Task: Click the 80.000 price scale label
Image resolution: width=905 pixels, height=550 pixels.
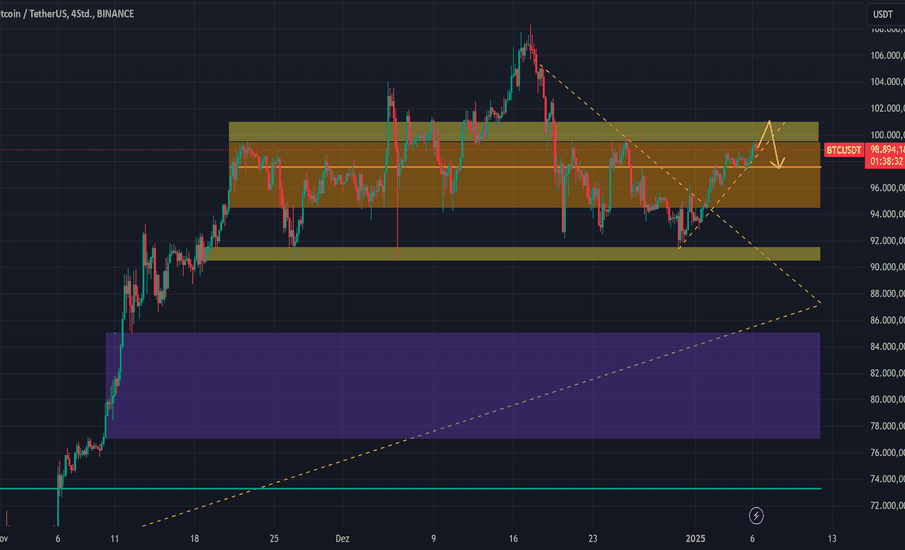Action: tap(880, 400)
